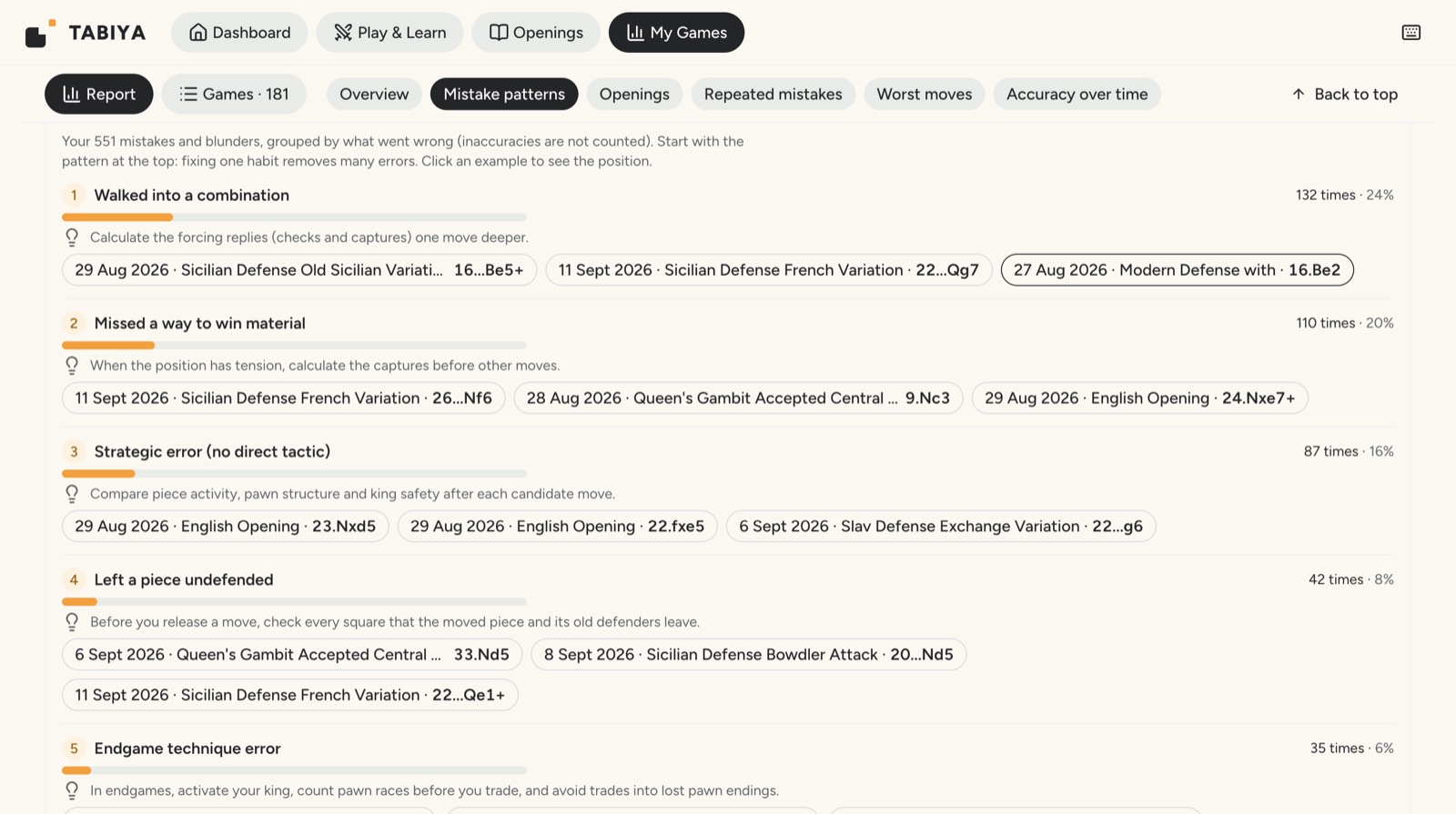The height and width of the screenshot is (814, 1456).
Task: Click the Tabiya logo icon
Action: [40, 33]
